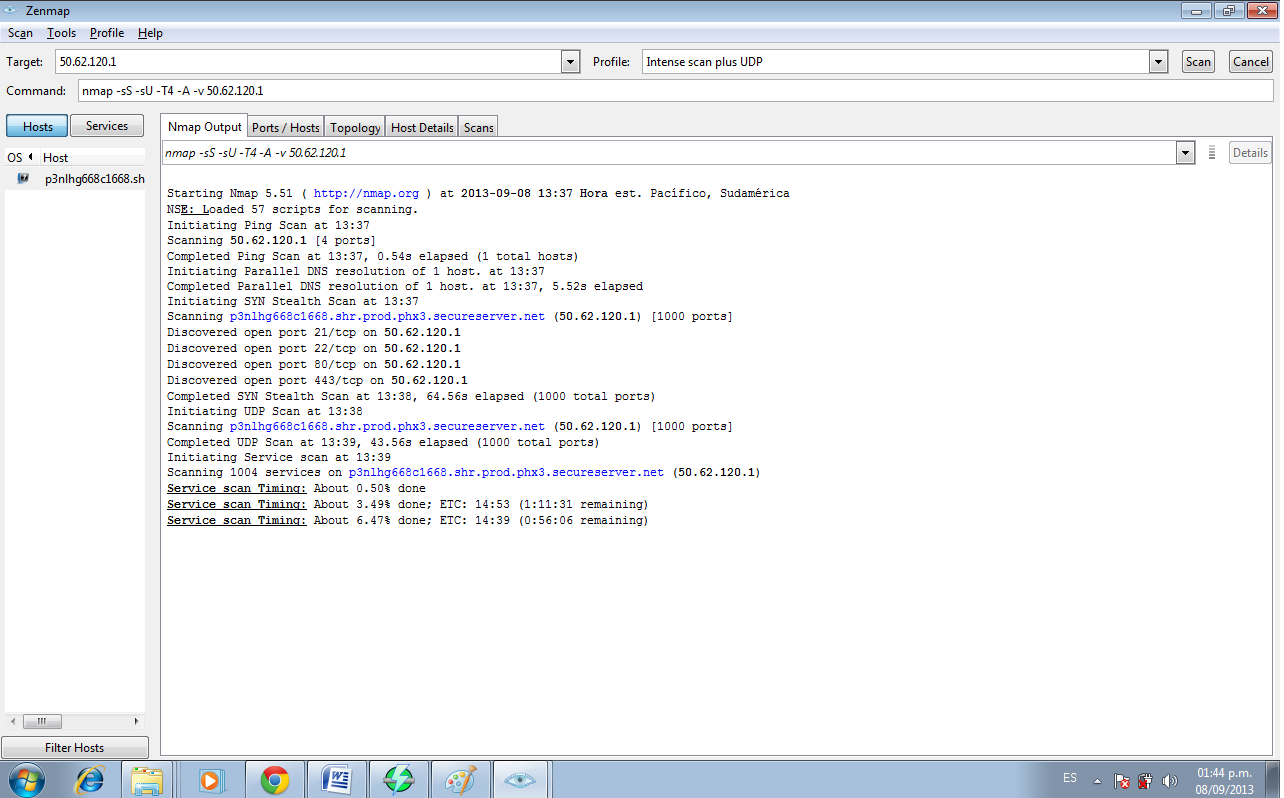Click the Filter Hosts button
This screenshot has height=798, width=1284.
[75, 748]
